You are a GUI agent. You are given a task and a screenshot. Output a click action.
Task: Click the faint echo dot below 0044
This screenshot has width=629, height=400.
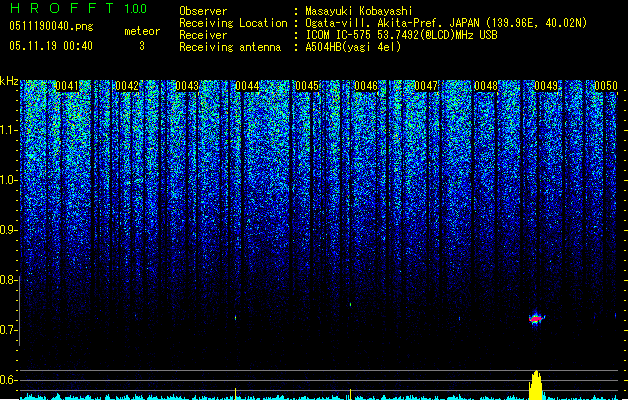point(235,318)
